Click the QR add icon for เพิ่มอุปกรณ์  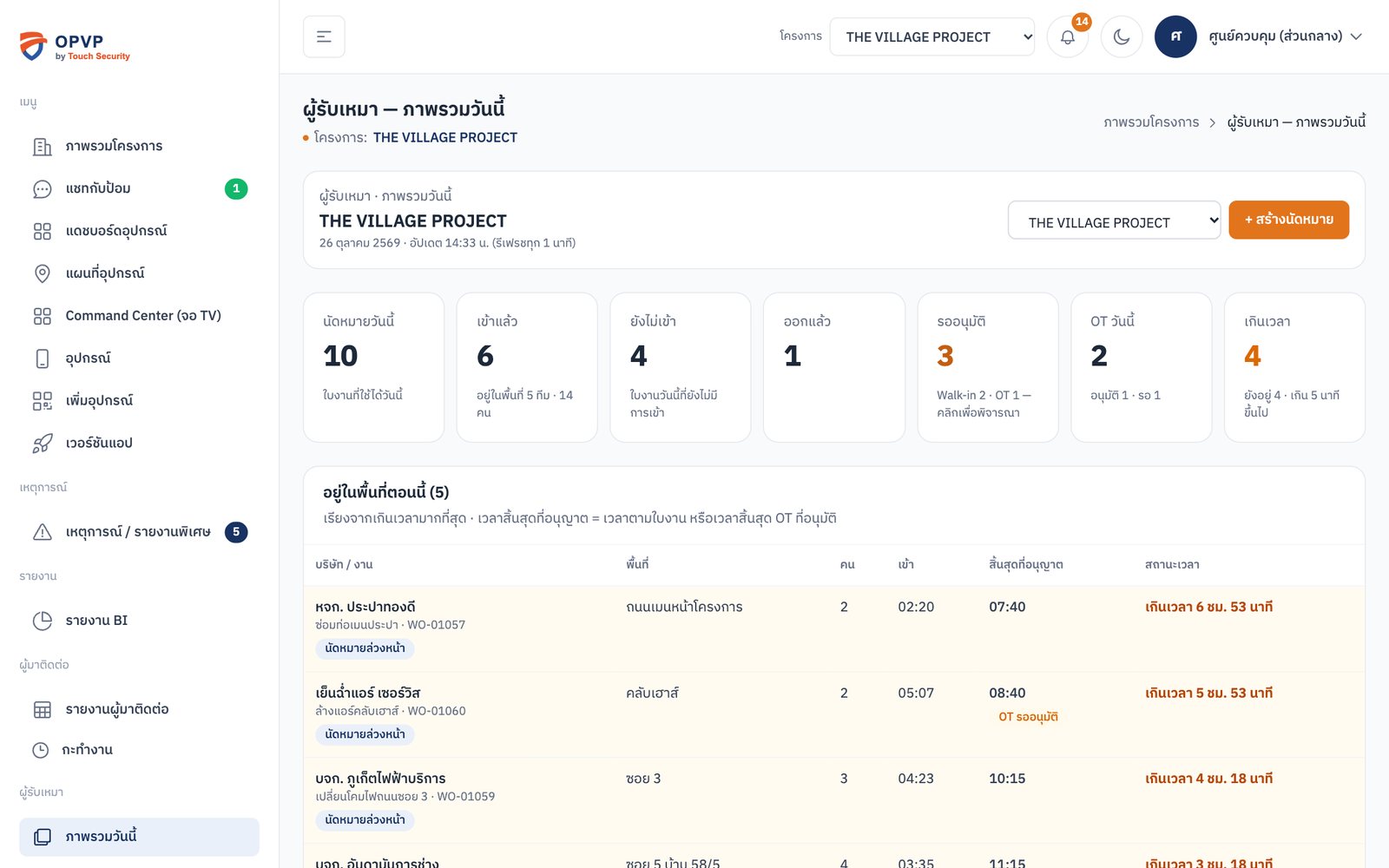(42, 401)
